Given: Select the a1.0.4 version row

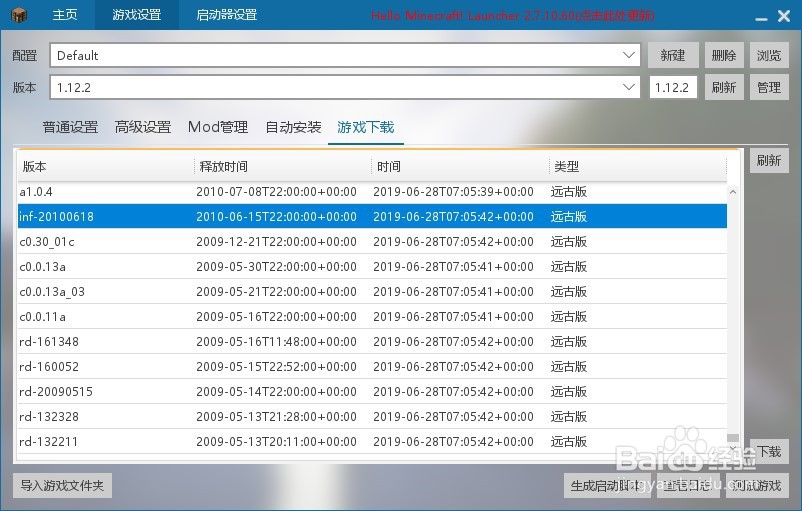Looking at the screenshot, I should [372, 192].
